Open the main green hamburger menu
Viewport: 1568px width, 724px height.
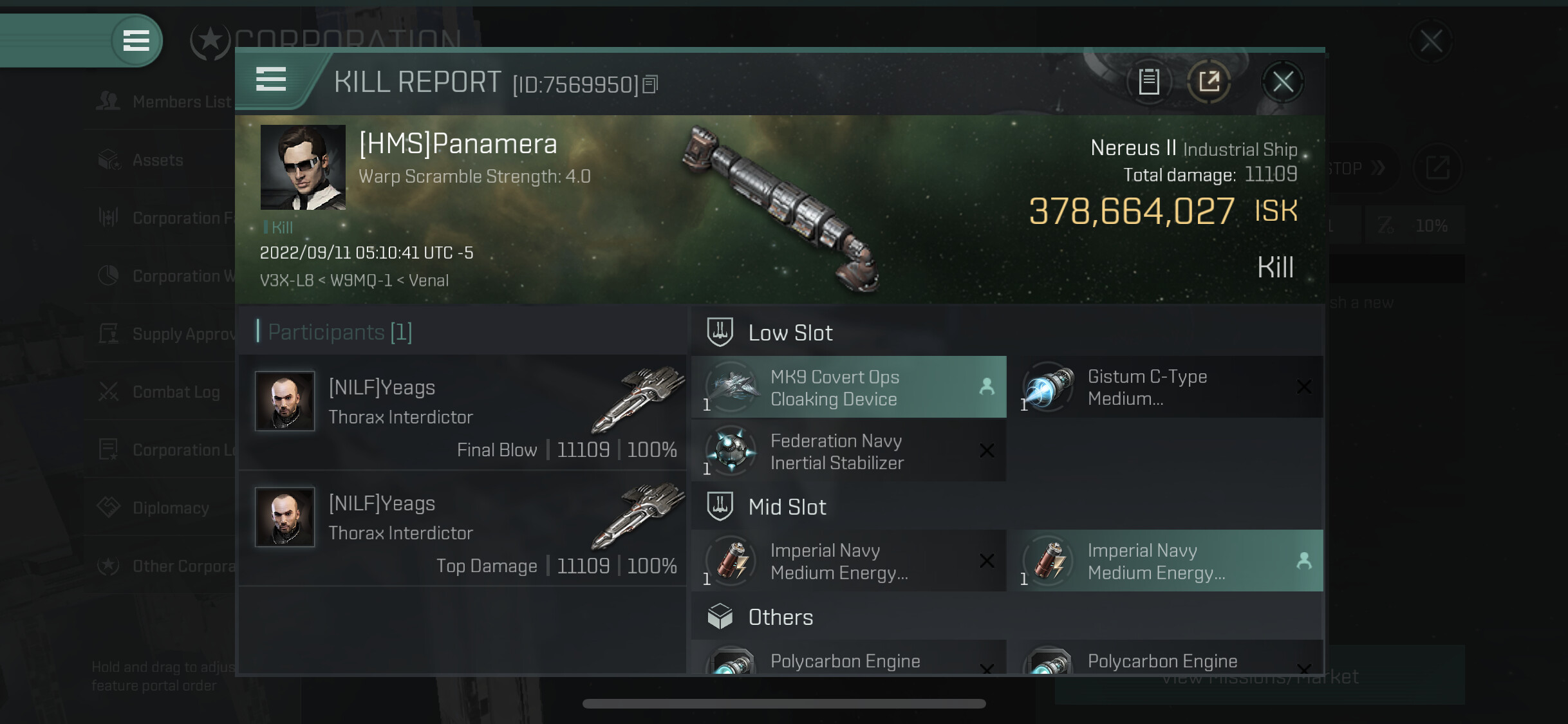tap(136, 41)
